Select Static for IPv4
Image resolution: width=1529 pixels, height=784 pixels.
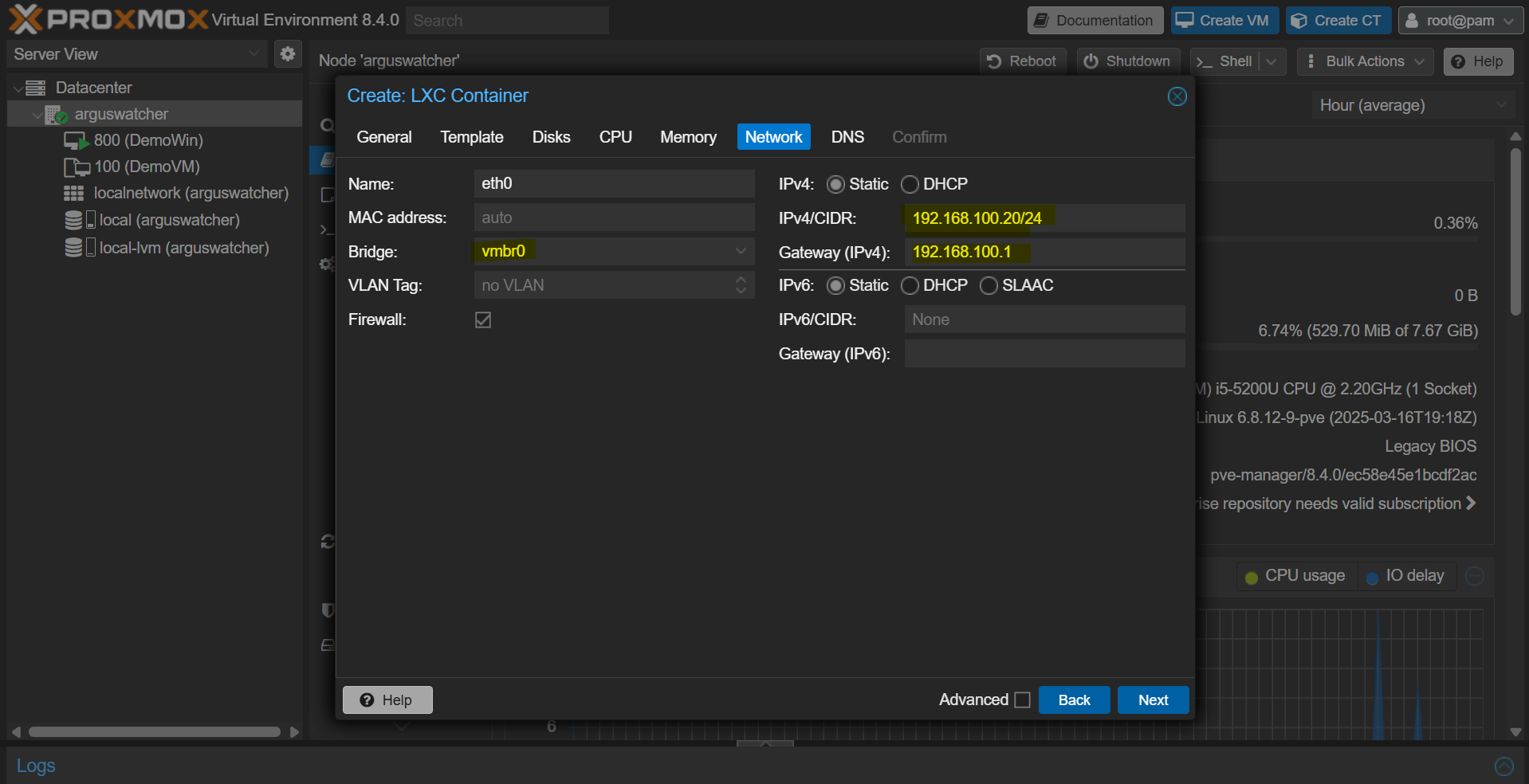835,185
